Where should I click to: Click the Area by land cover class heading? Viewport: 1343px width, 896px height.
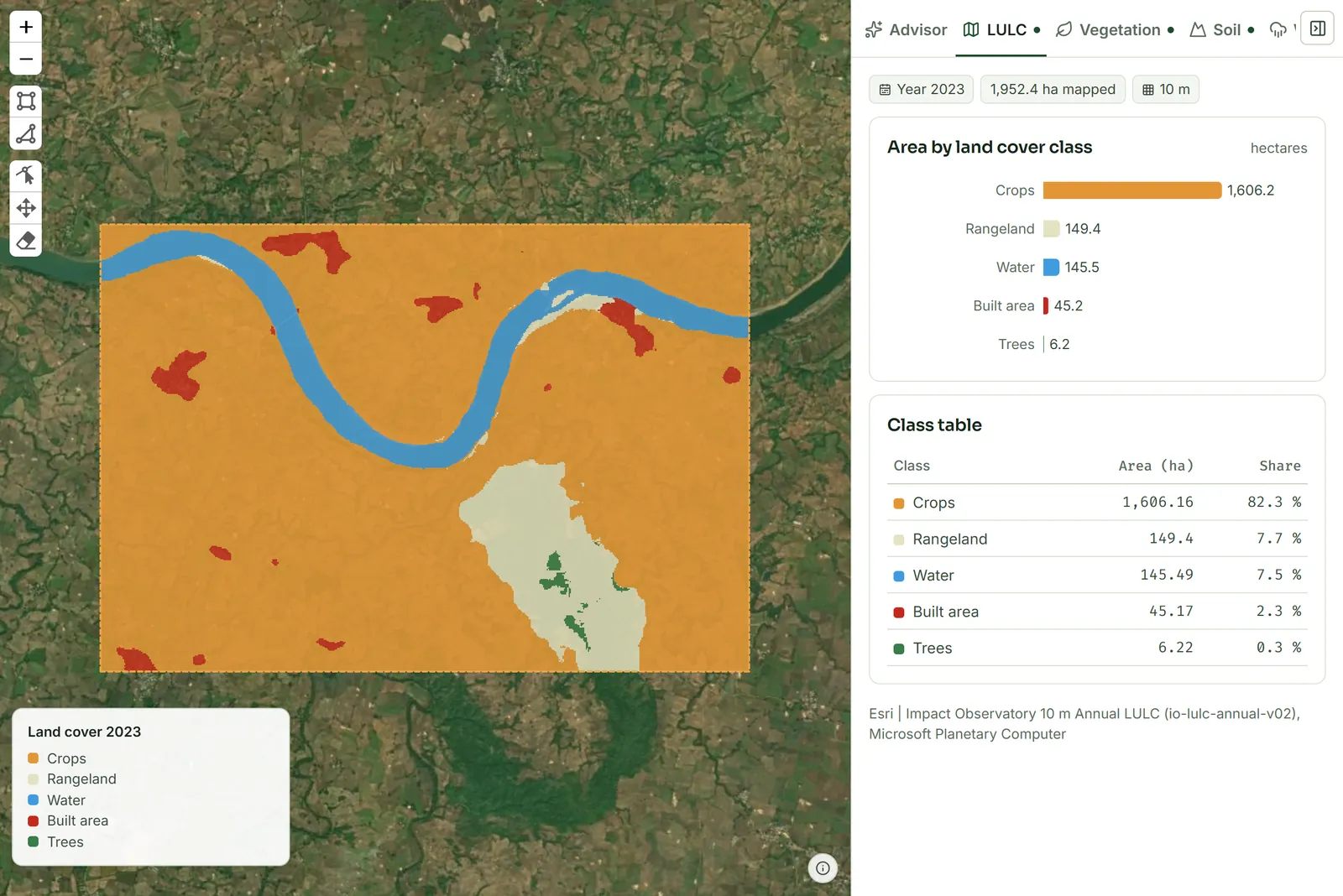pos(990,147)
